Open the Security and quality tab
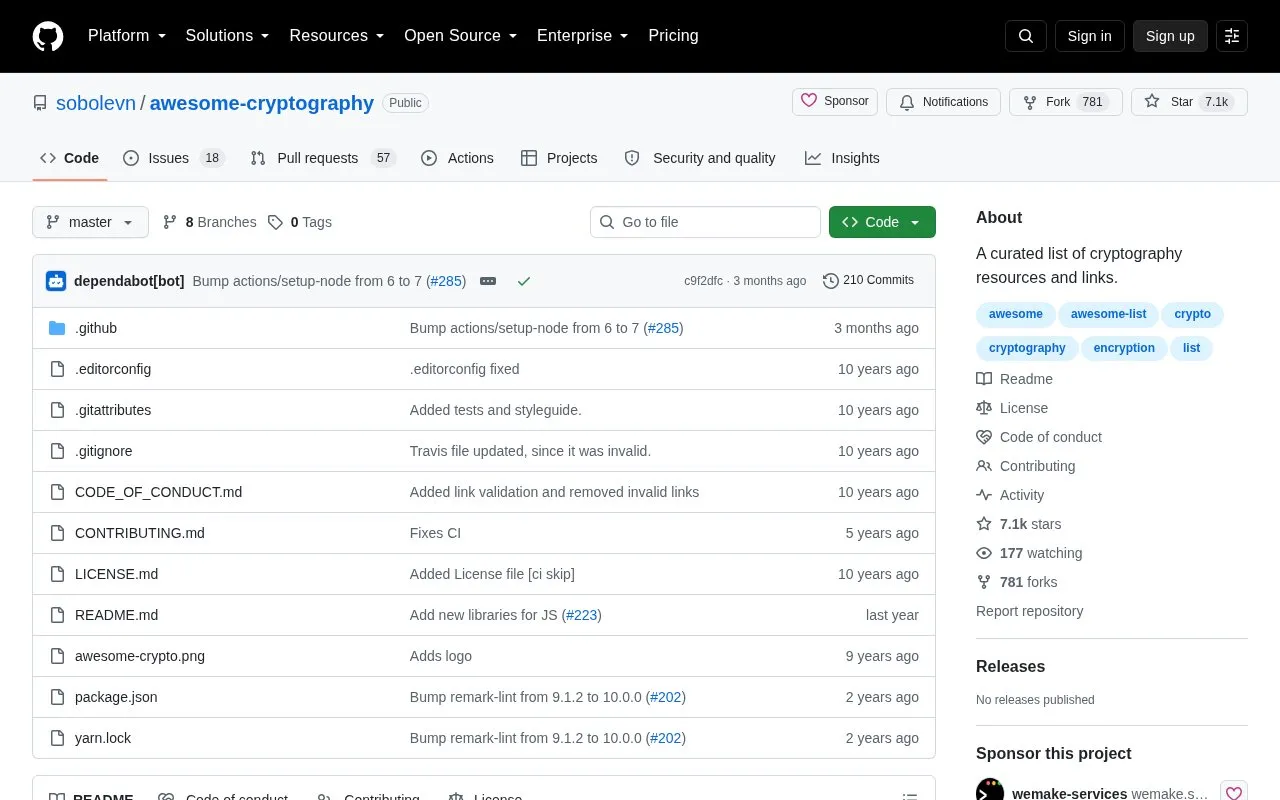The width and height of the screenshot is (1280, 800). (700, 158)
